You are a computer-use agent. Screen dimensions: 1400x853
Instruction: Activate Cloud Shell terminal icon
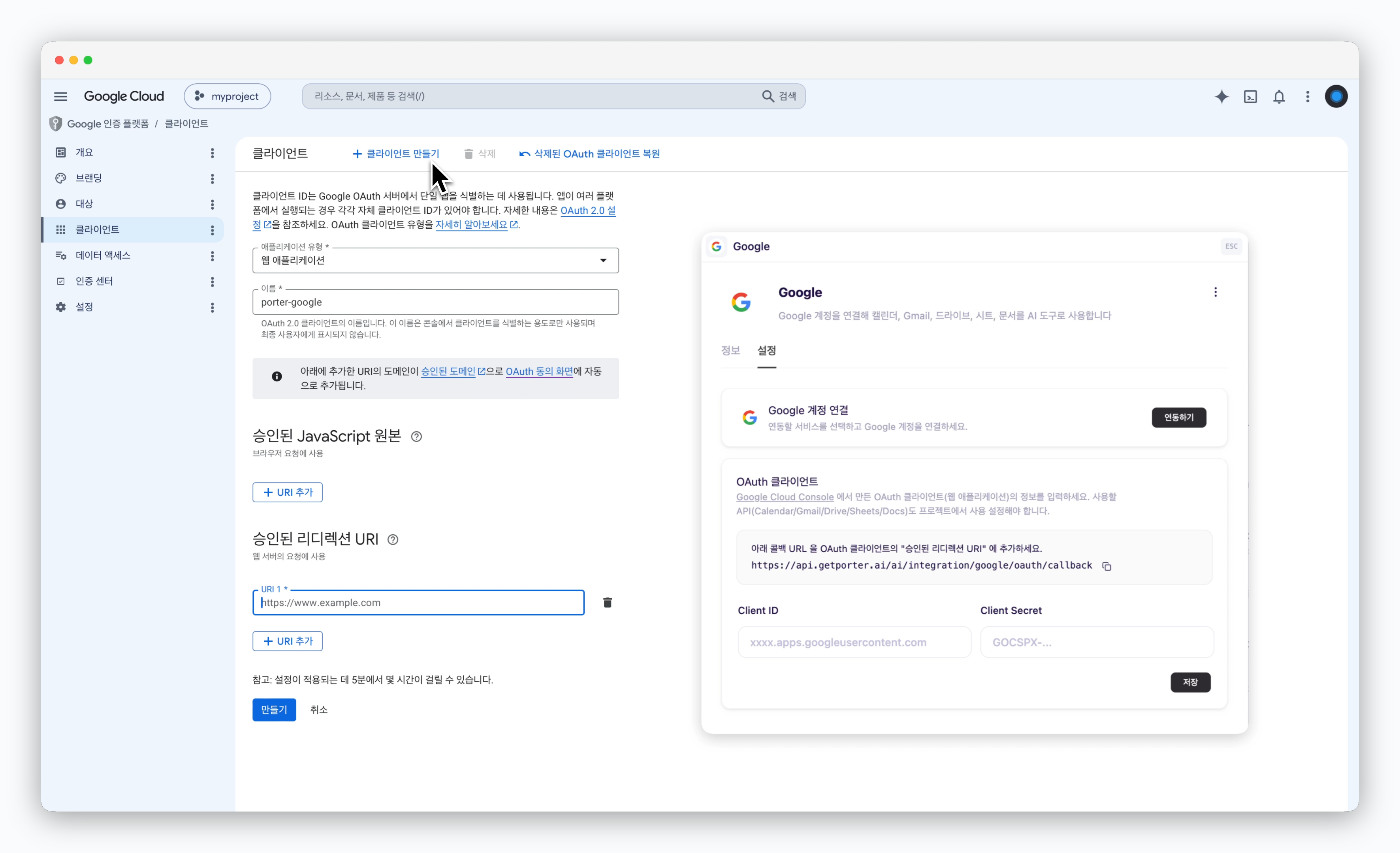point(1250,96)
